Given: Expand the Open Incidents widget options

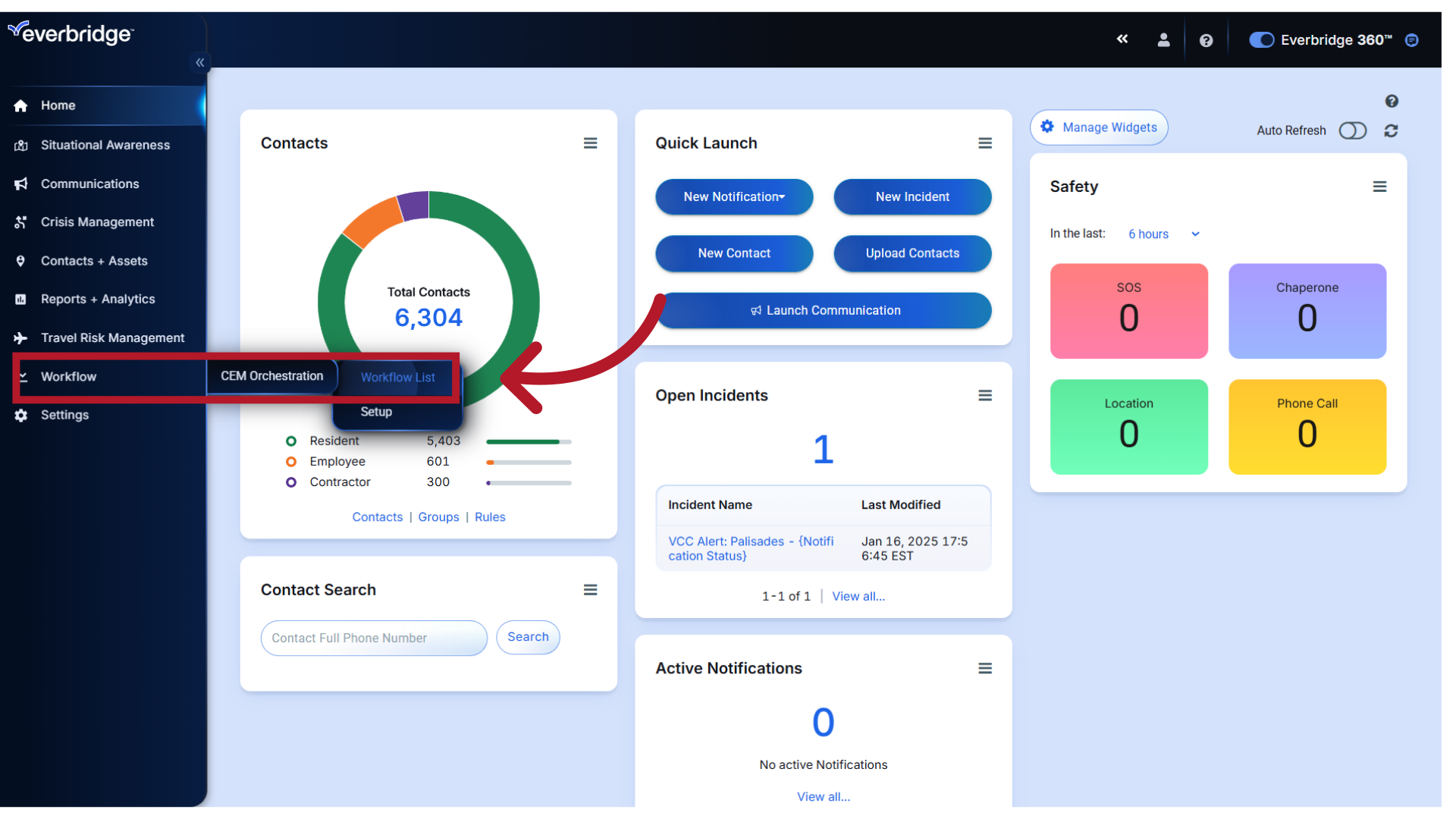Looking at the screenshot, I should point(985,395).
